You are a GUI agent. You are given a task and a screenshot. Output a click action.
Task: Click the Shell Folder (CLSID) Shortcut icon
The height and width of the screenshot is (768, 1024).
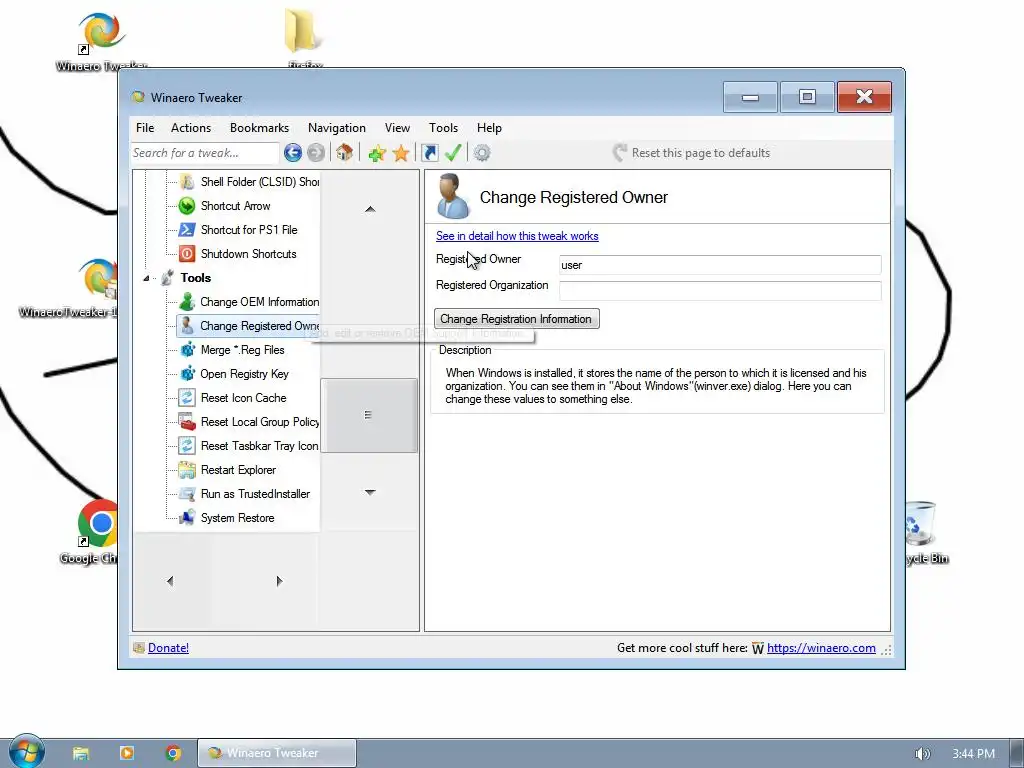(x=187, y=182)
